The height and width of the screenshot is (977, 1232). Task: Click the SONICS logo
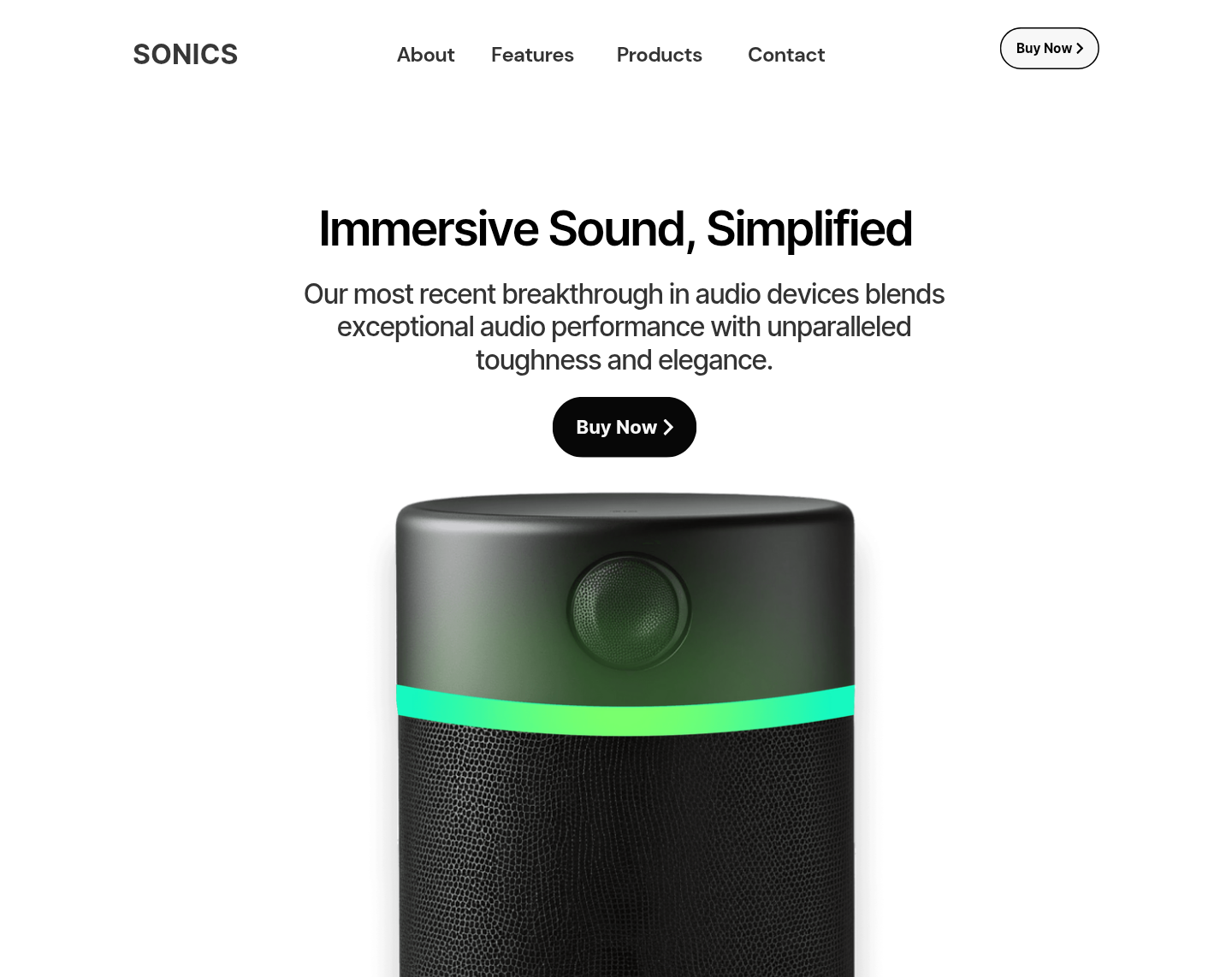coord(185,55)
